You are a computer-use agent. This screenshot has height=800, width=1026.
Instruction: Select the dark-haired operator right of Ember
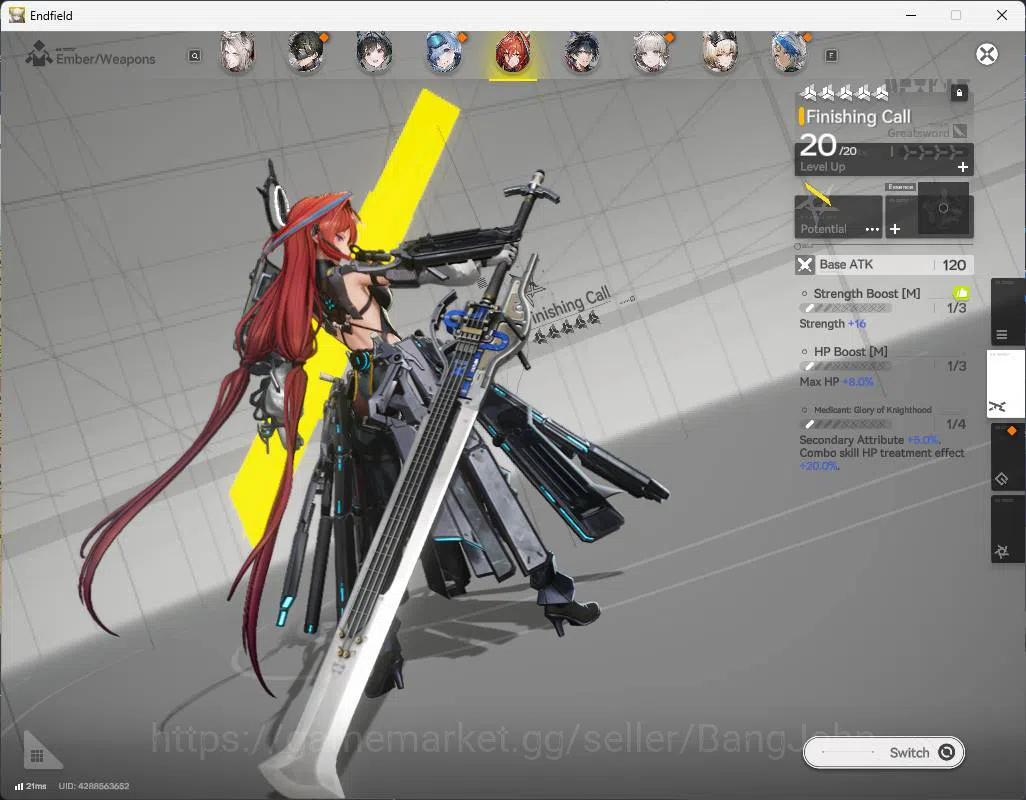[581, 52]
